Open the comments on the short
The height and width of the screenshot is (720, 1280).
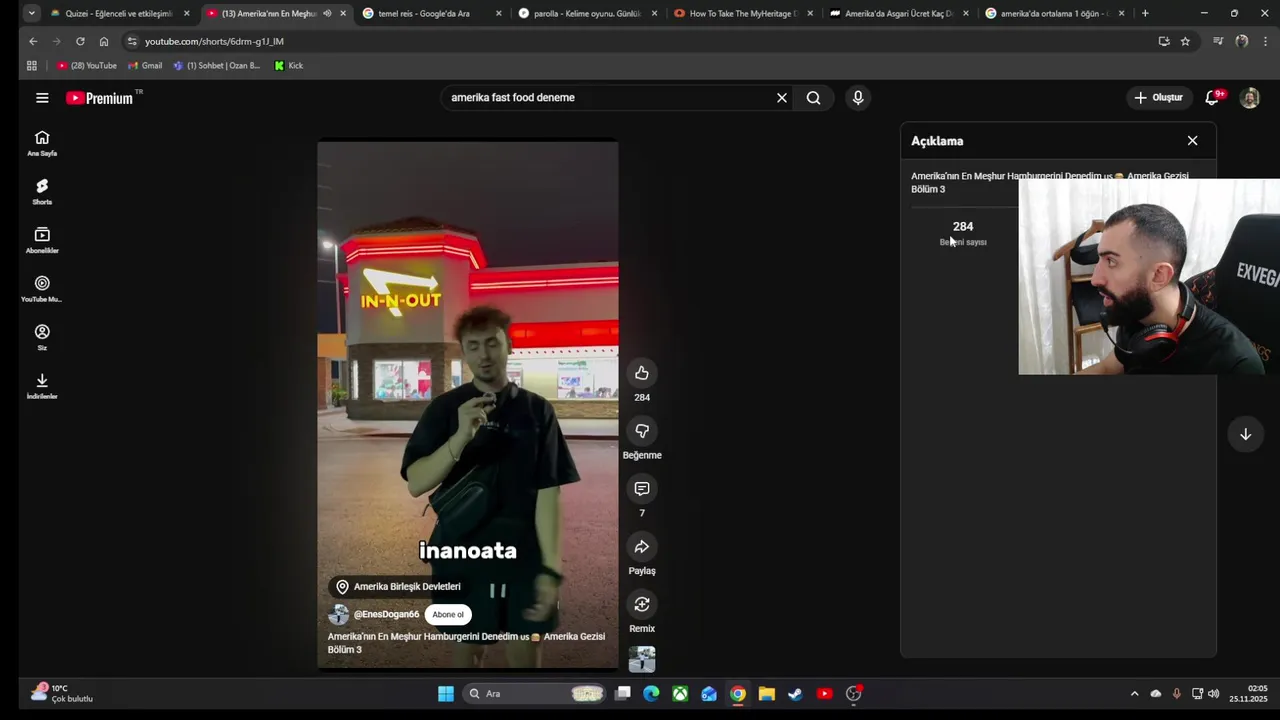(642, 489)
